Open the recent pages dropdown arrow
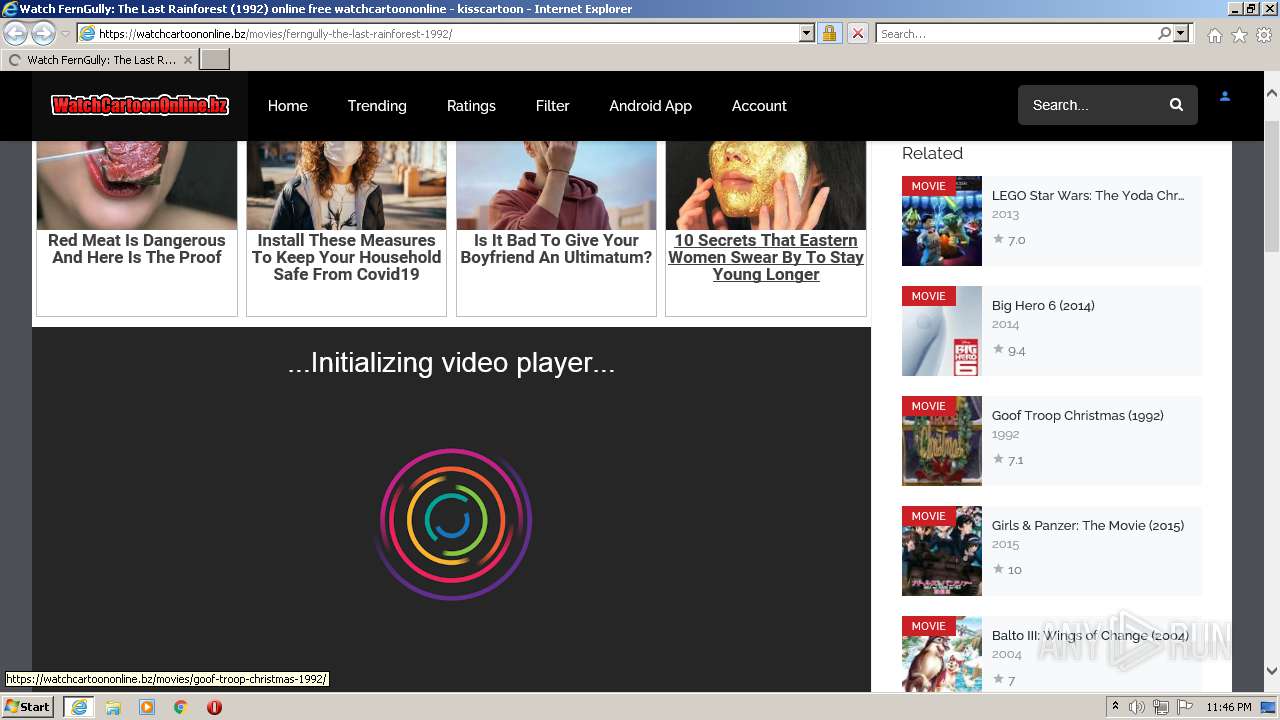This screenshot has height=720, width=1280. 65,34
